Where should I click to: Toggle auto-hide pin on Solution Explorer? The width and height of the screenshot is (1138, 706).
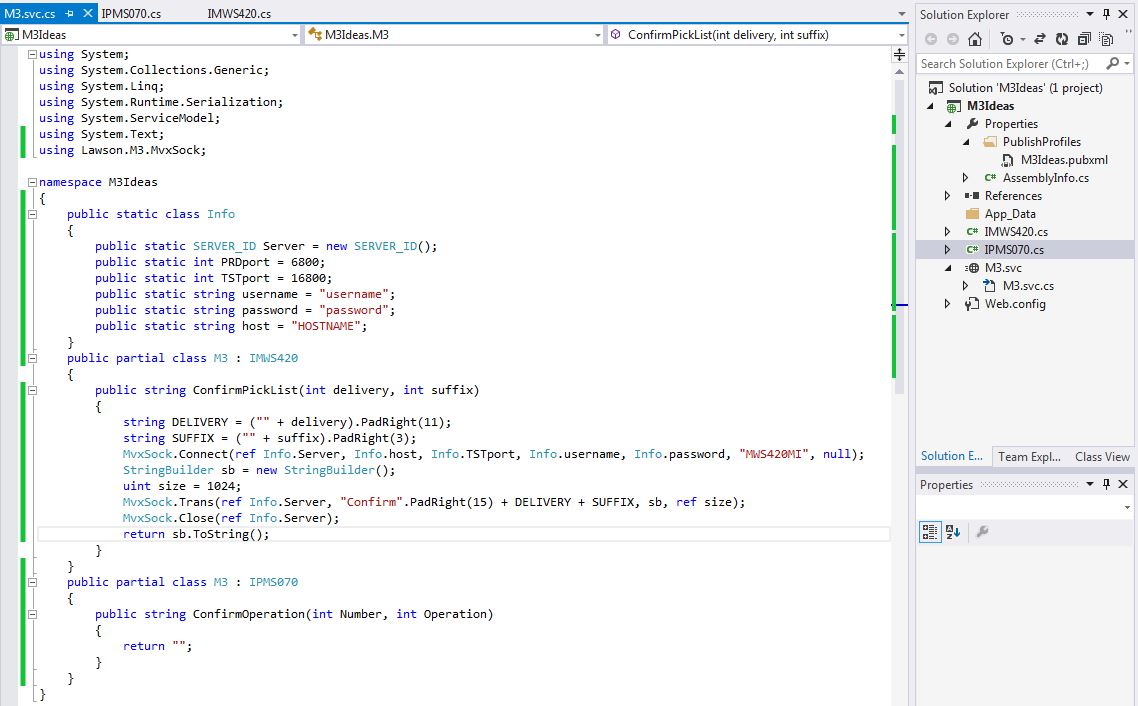1106,14
